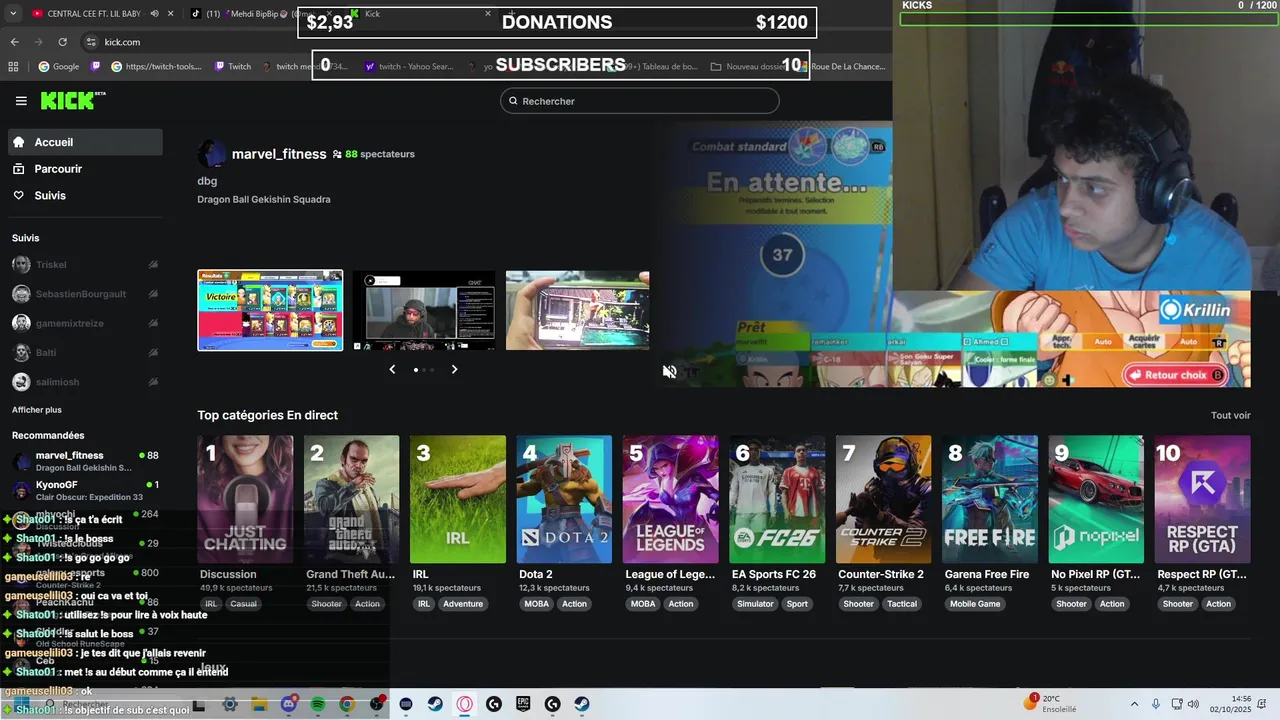
Task: Open salimiosh avatar in followed list
Action: click(x=21, y=382)
